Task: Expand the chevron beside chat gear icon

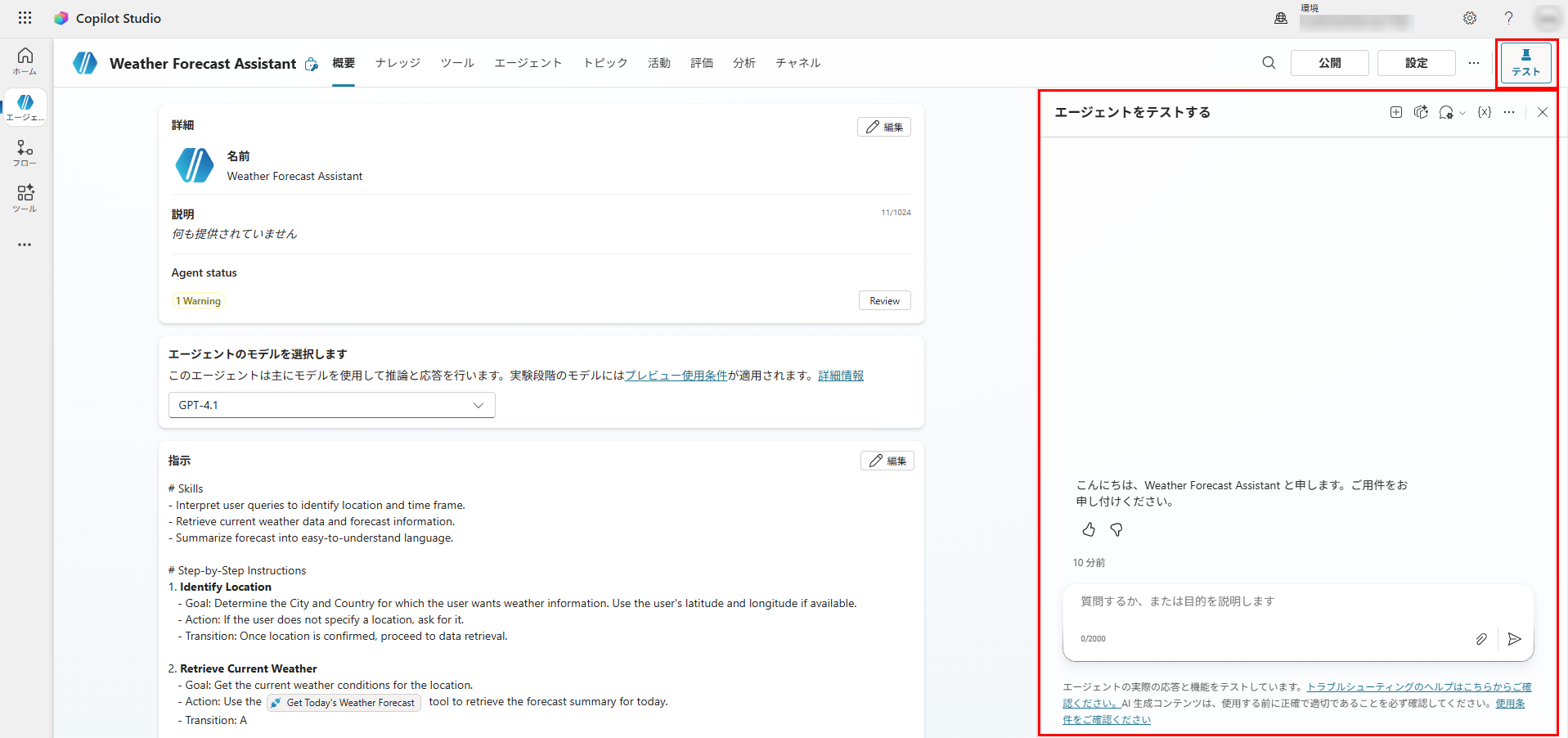Action: (x=1462, y=113)
